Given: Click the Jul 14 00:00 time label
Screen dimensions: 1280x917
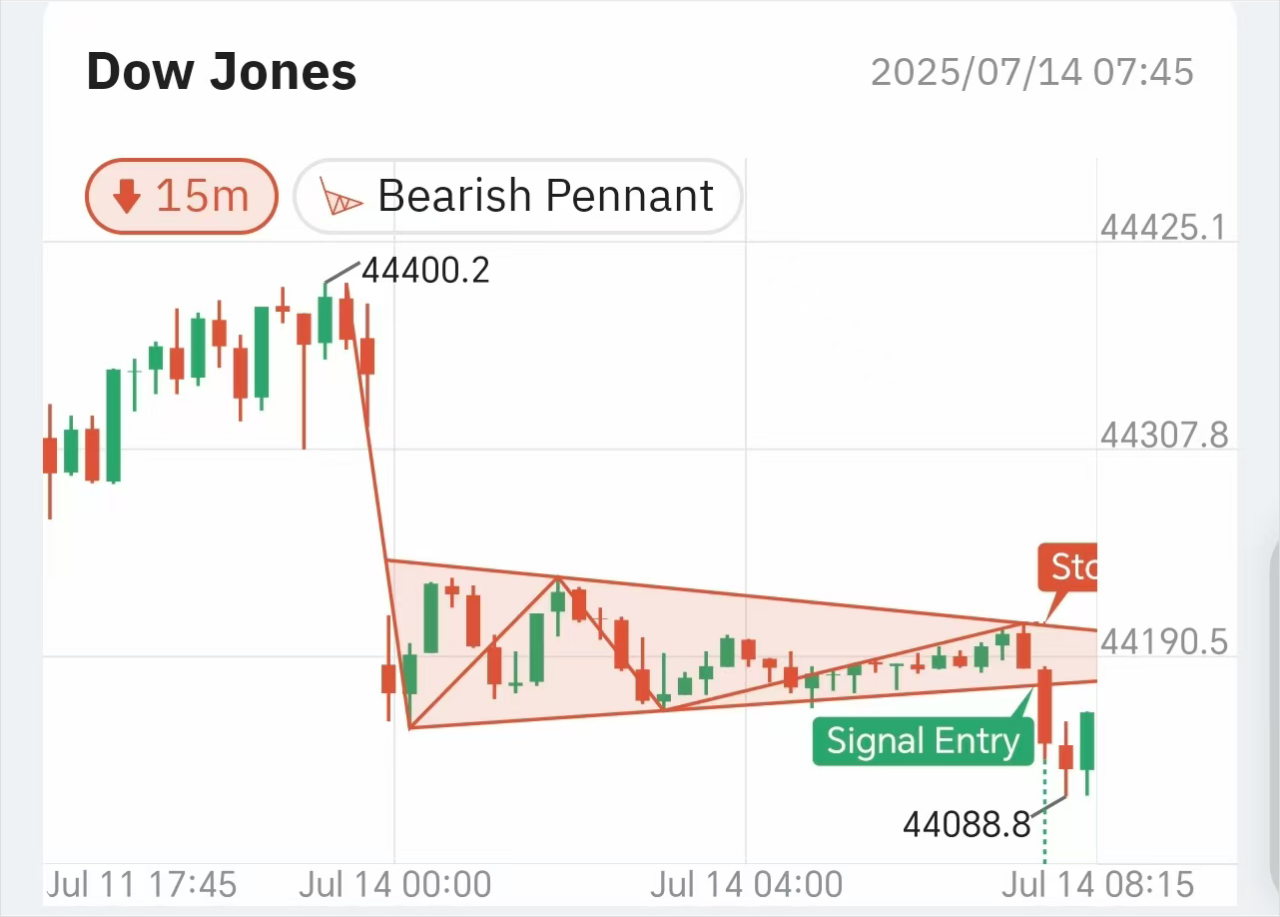Looking at the screenshot, I should click(396, 885).
